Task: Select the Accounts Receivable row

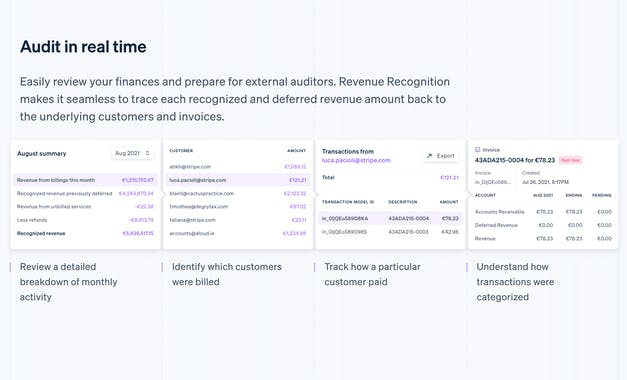Action: pos(543,212)
